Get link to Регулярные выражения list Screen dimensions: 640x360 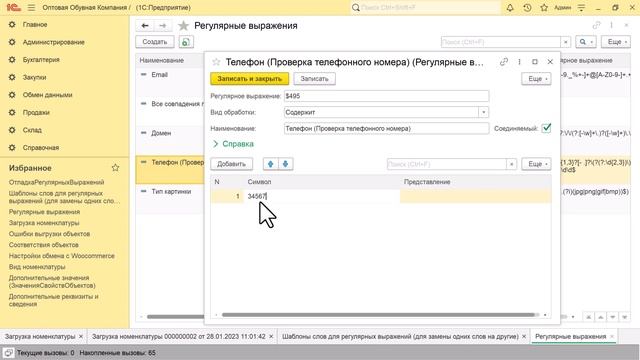596,25
